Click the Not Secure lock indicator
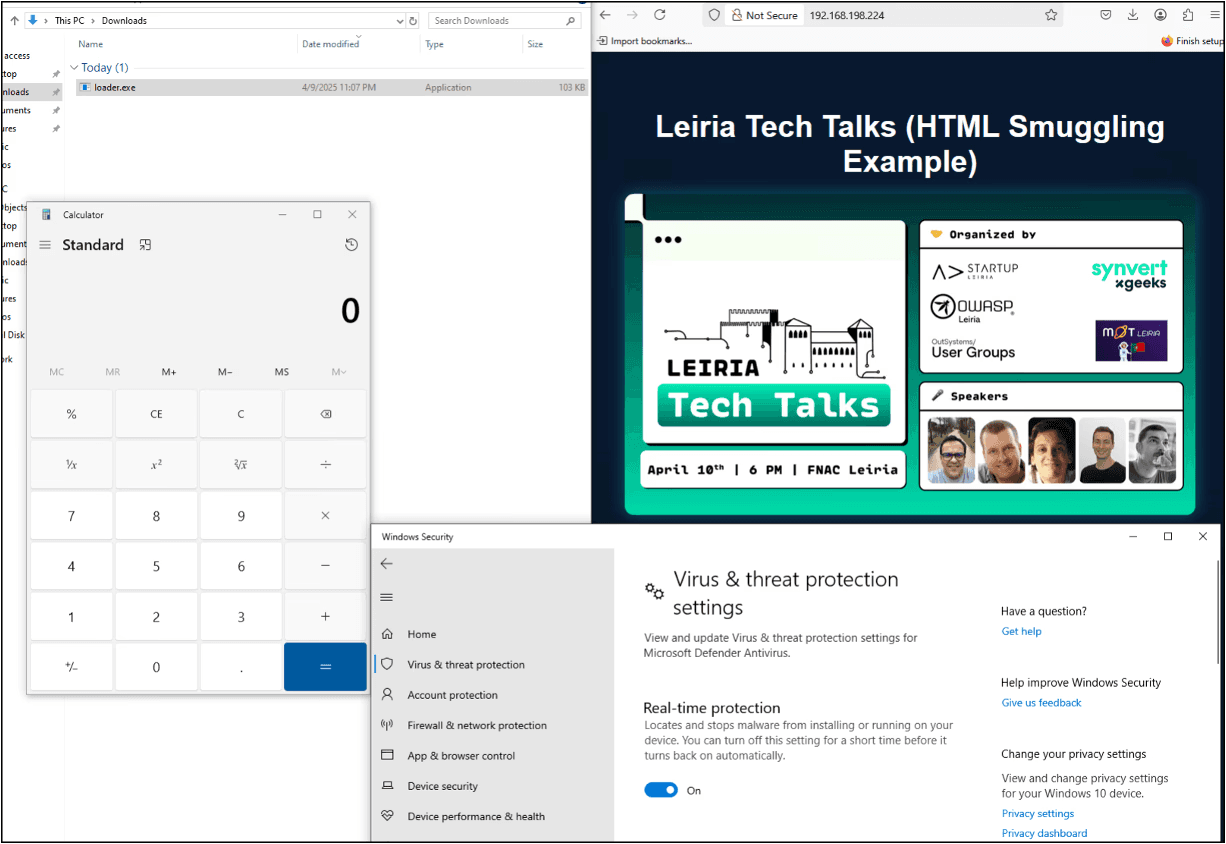 (x=765, y=15)
